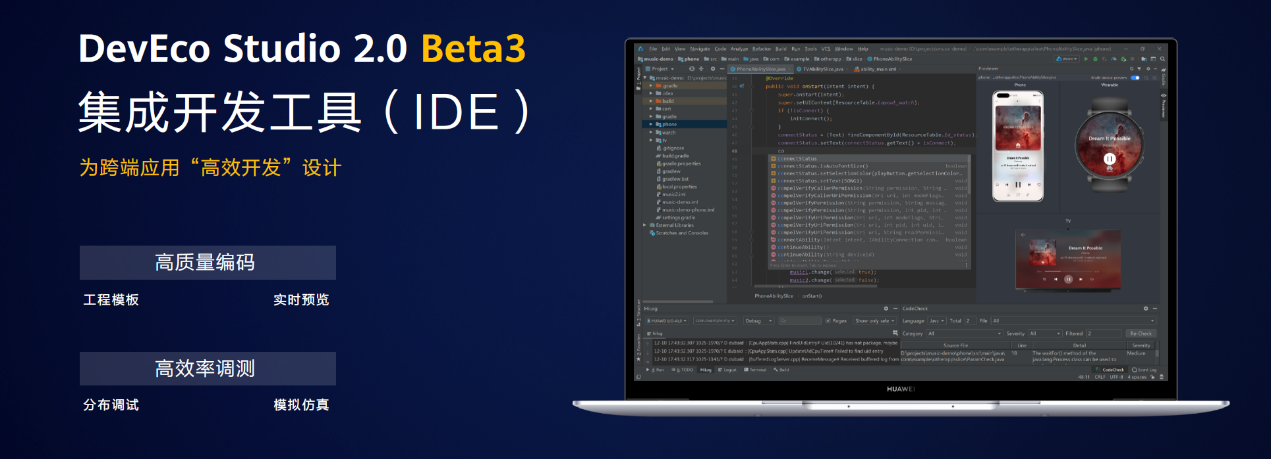Select the connectStatus autocomplete suggestion
This screenshot has height=459, width=1271.
click(x=869, y=159)
